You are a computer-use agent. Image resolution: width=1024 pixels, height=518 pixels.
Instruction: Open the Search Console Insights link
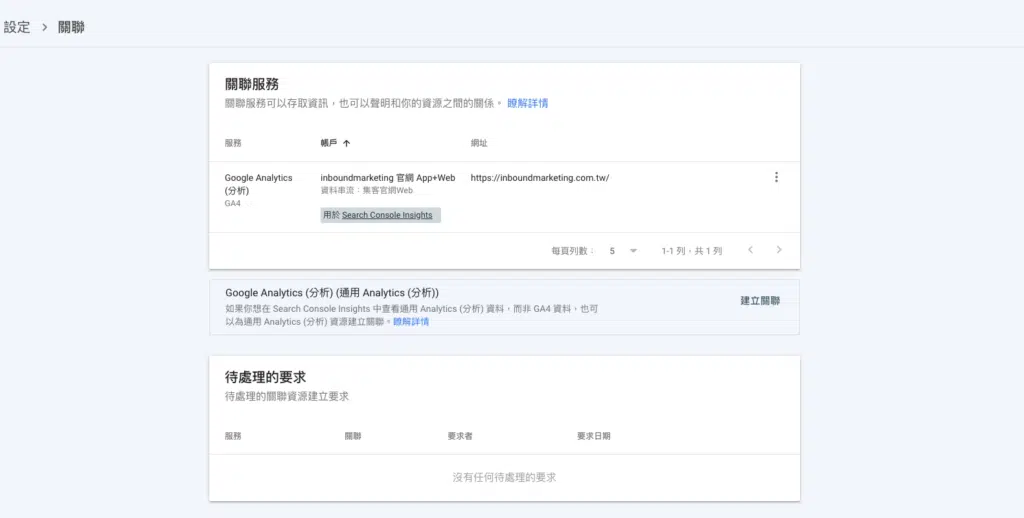pyautogui.click(x=387, y=215)
